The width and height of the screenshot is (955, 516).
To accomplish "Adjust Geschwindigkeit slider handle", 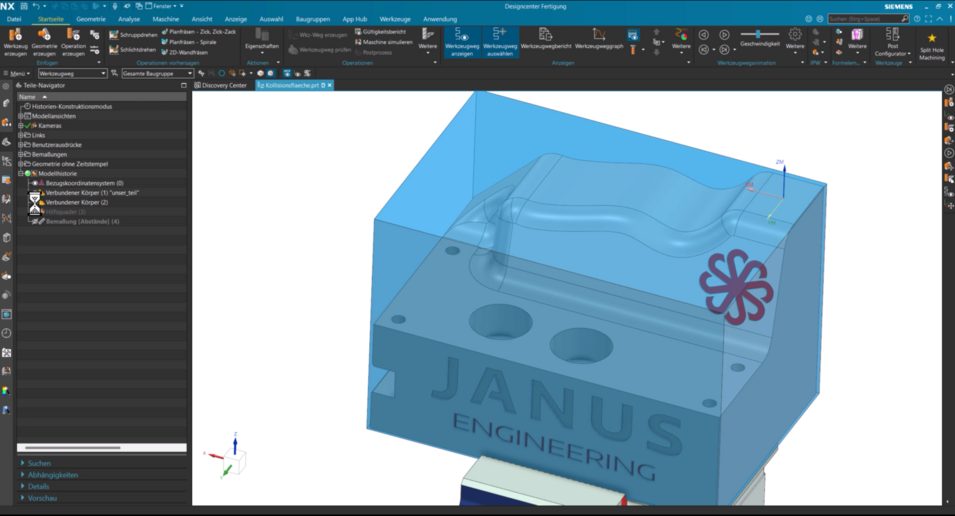I will click(x=758, y=34).
